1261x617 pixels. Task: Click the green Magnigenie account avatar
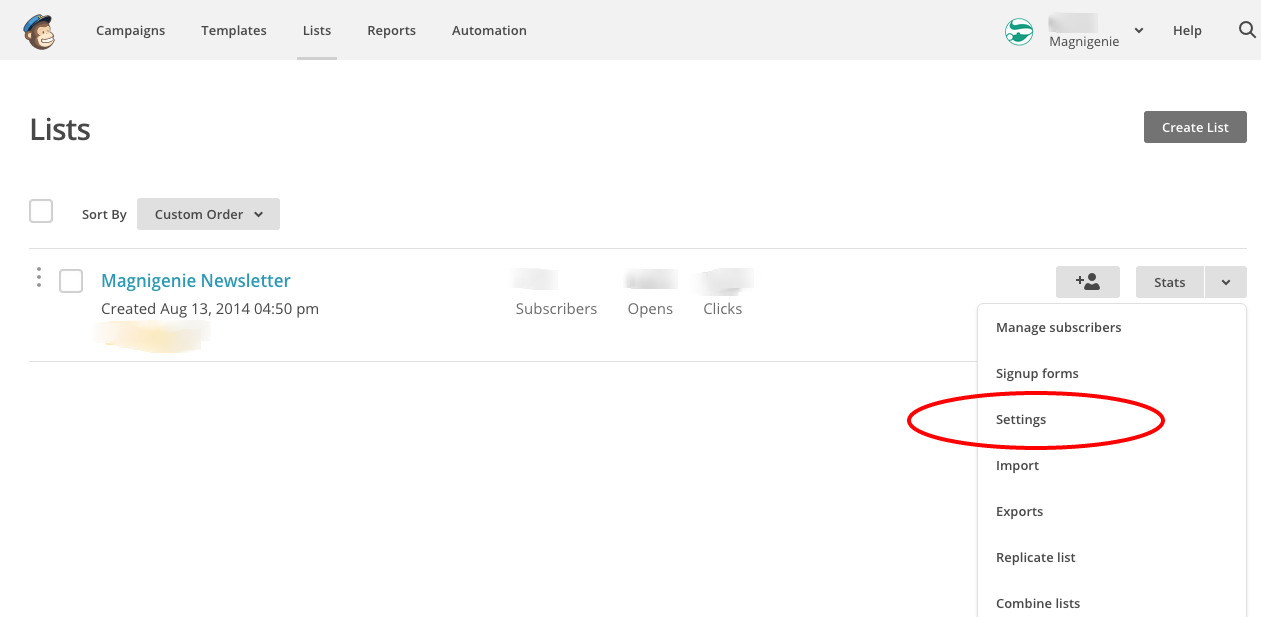[x=1019, y=32]
